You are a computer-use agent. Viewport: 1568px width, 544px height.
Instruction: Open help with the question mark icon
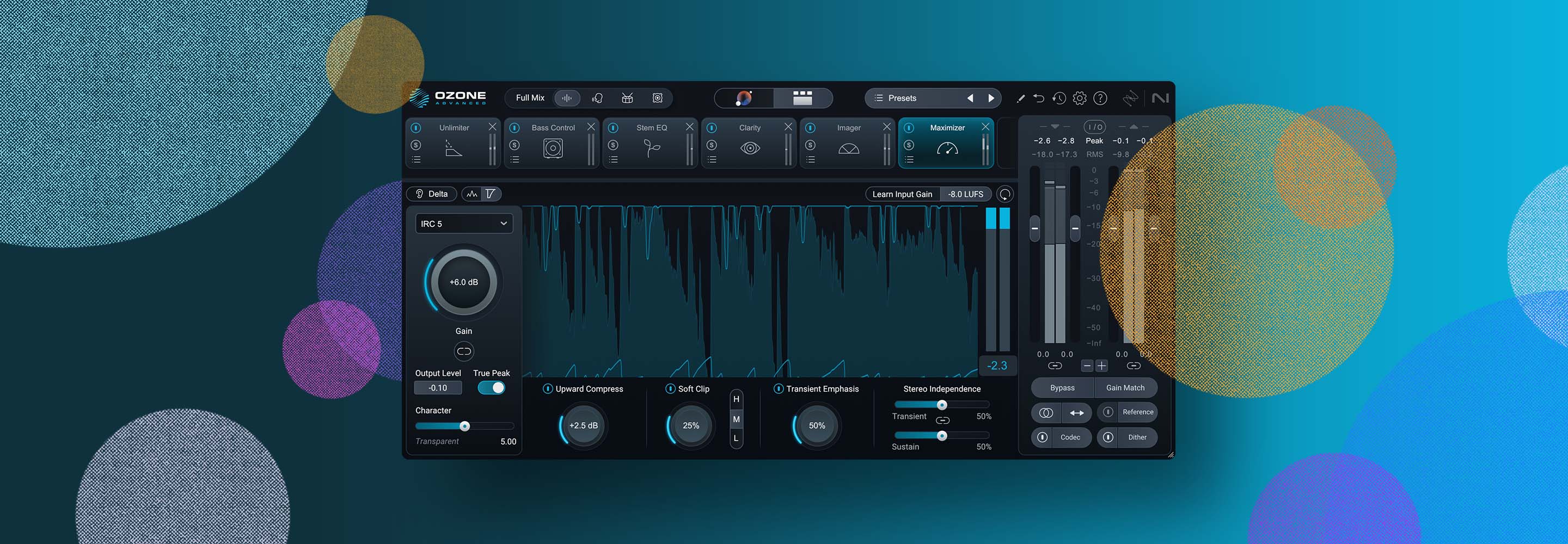pos(1100,98)
